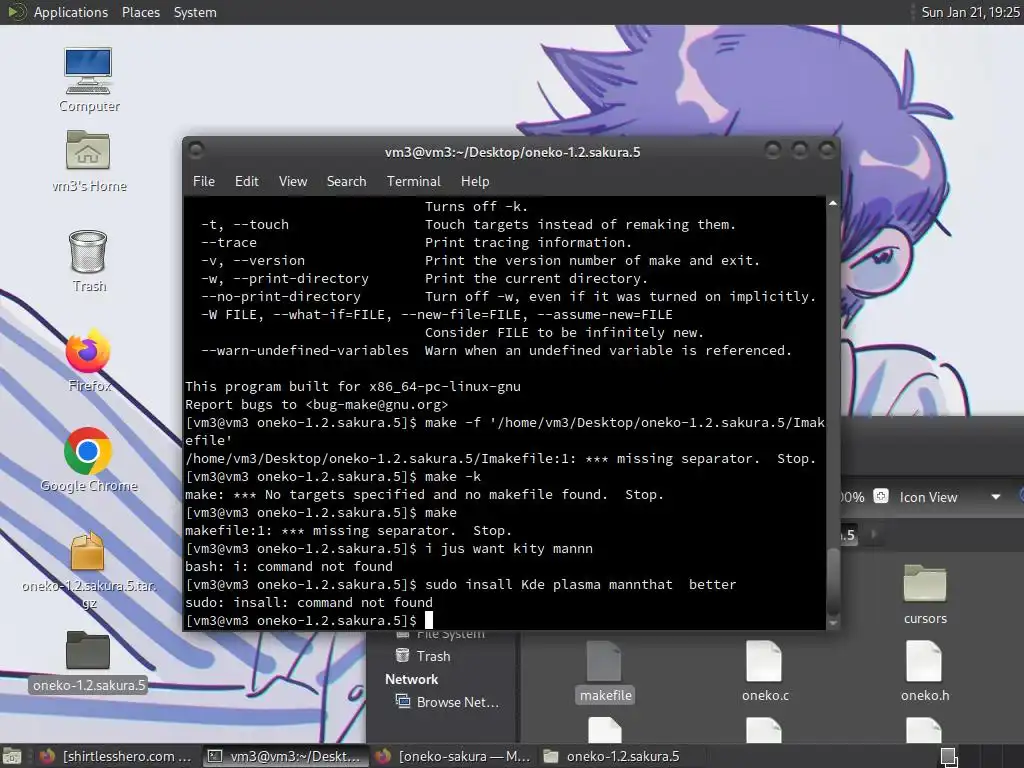The width and height of the screenshot is (1024, 768).
Task: Open the Places menu in top panel
Action: click(141, 12)
